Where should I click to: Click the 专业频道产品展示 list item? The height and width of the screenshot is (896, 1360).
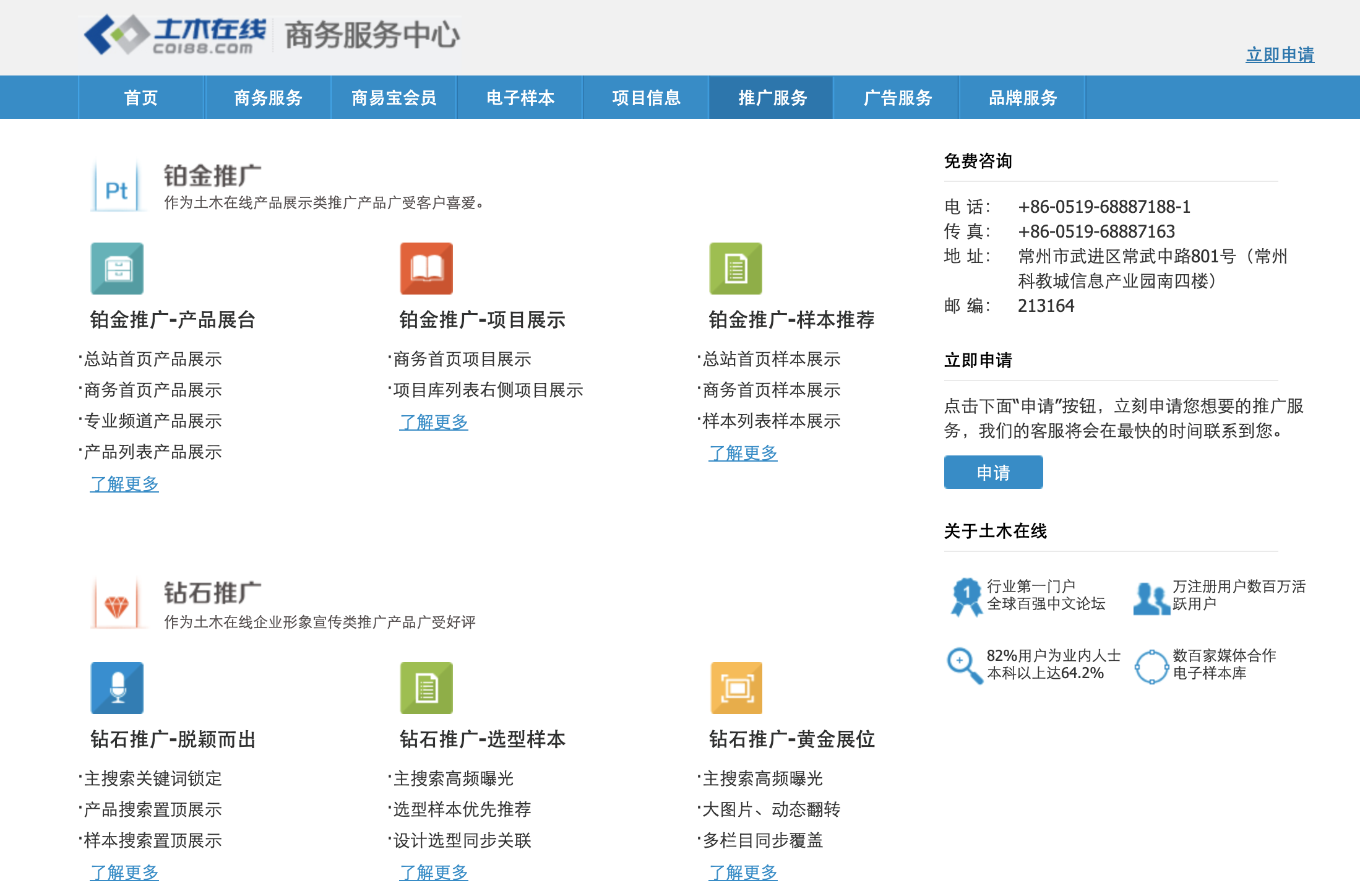click(150, 421)
